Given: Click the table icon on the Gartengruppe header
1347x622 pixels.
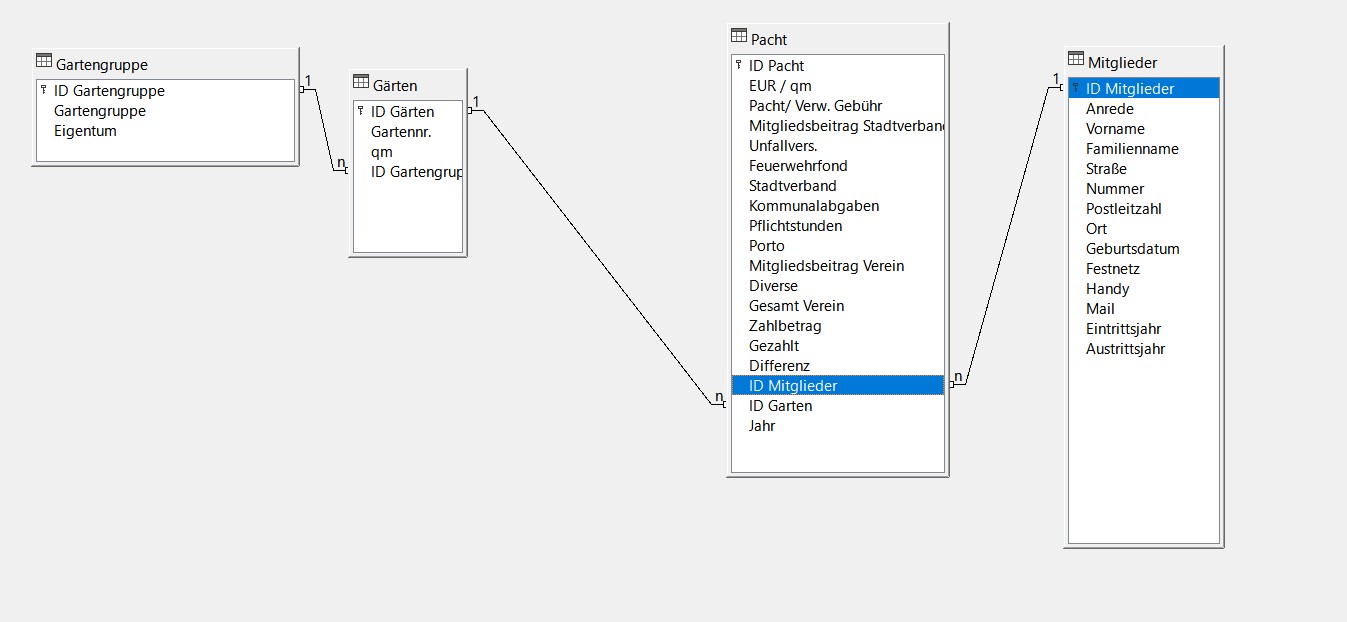Looking at the screenshot, I should [x=42, y=63].
